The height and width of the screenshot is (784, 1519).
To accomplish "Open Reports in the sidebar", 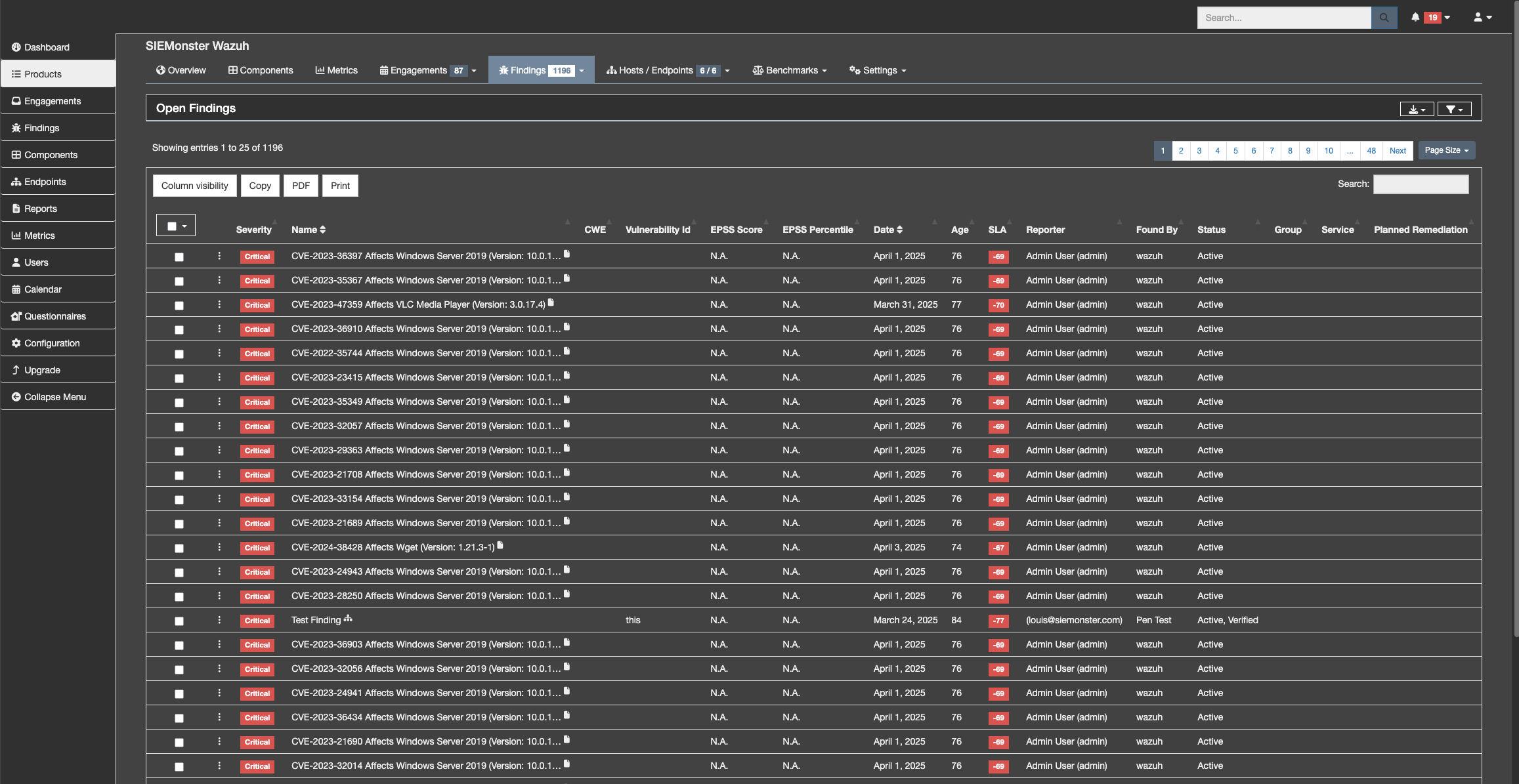I will click(41, 209).
